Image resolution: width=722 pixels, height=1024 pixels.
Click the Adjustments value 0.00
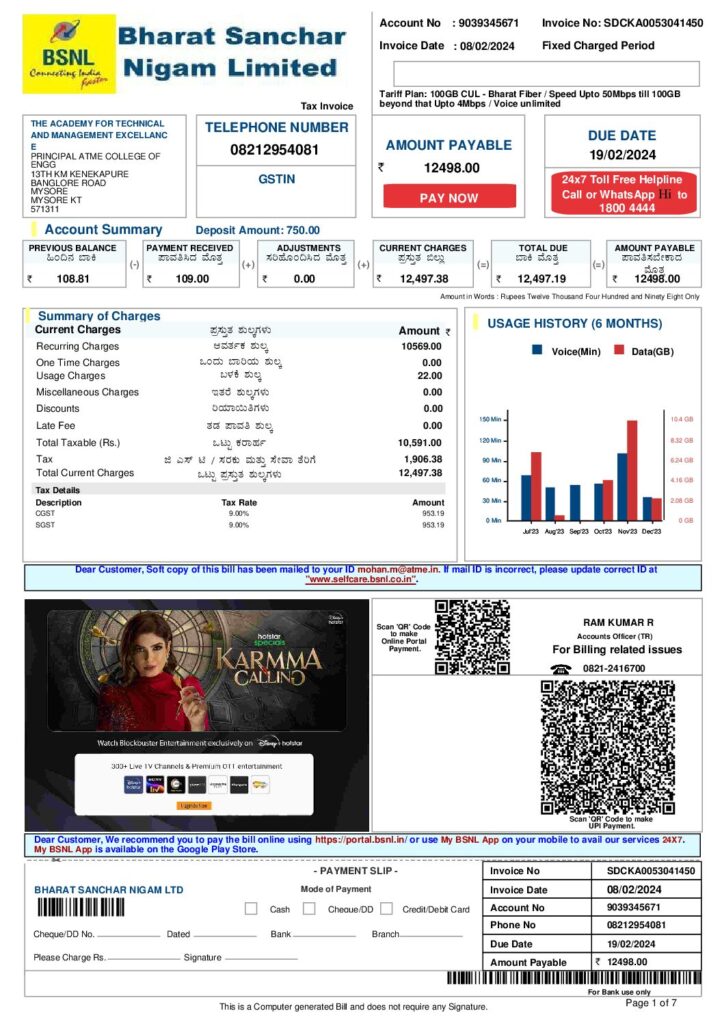pos(304,278)
